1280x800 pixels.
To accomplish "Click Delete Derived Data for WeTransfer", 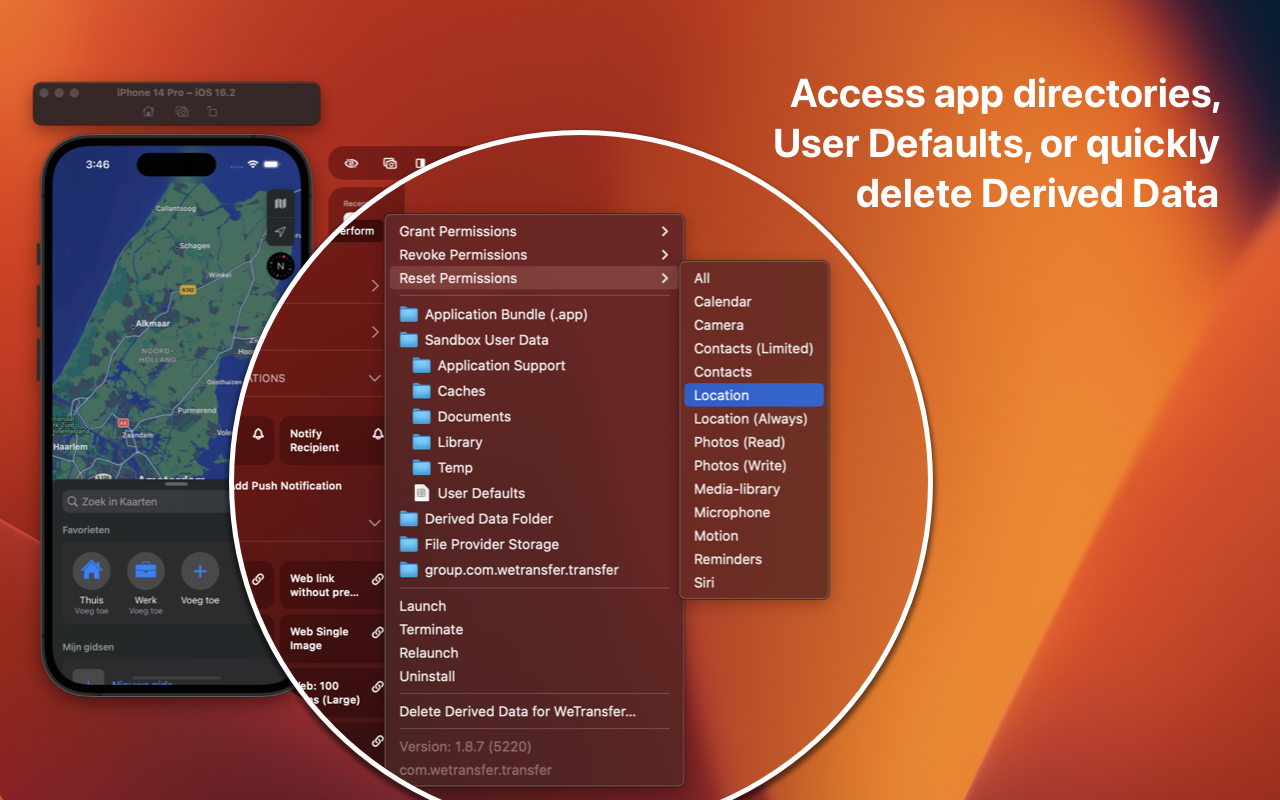I will [517, 712].
